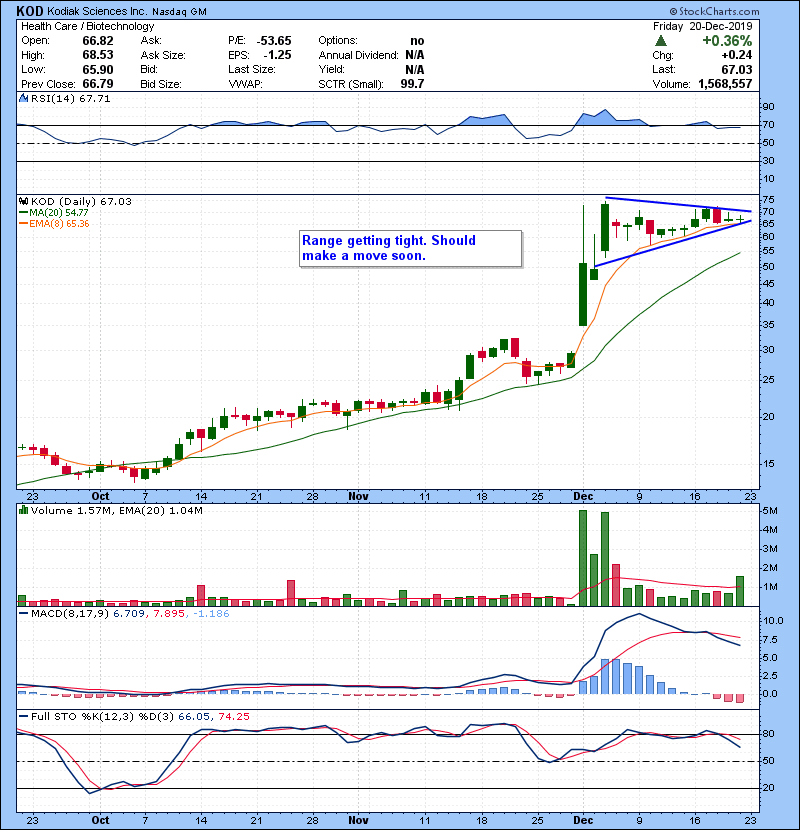Select the Prev Close value 66.79

(98, 84)
